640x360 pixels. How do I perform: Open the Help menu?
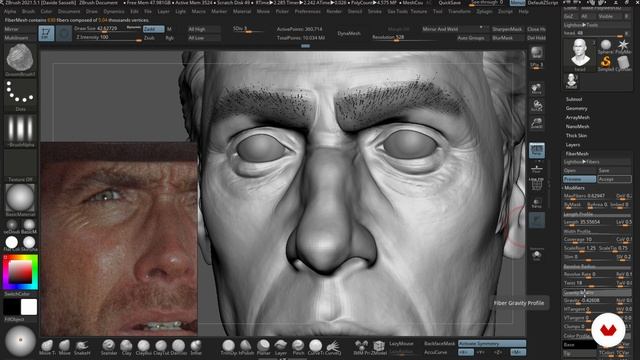pyautogui.click(x=523, y=11)
